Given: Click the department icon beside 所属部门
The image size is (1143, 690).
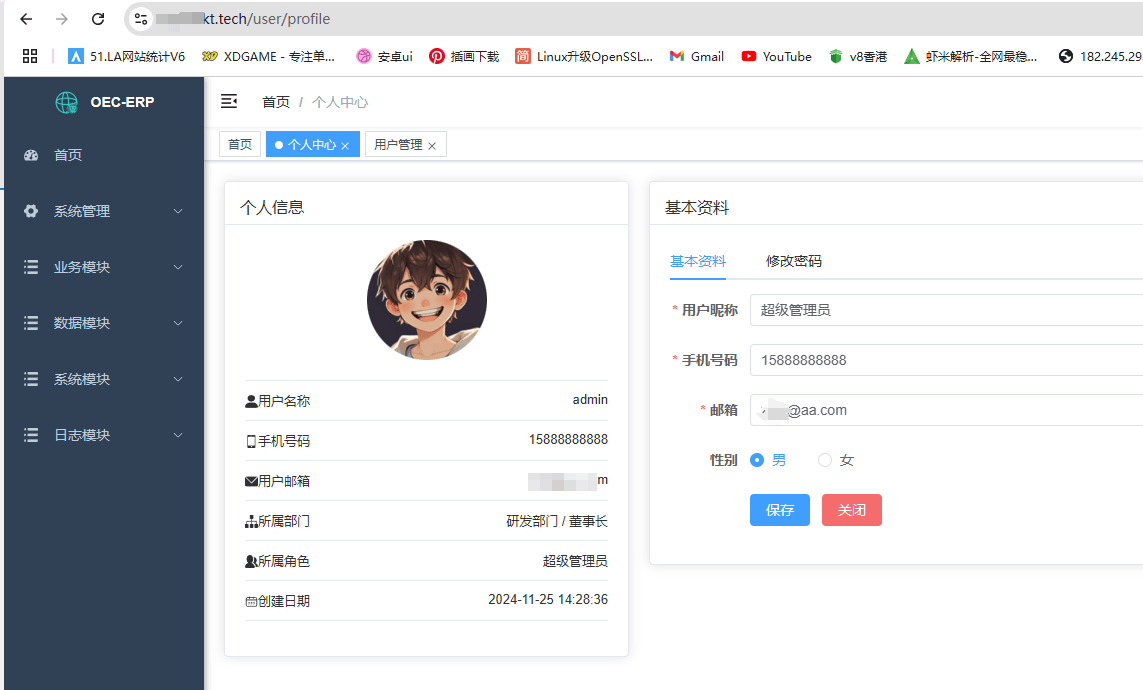Looking at the screenshot, I should [x=249, y=520].
